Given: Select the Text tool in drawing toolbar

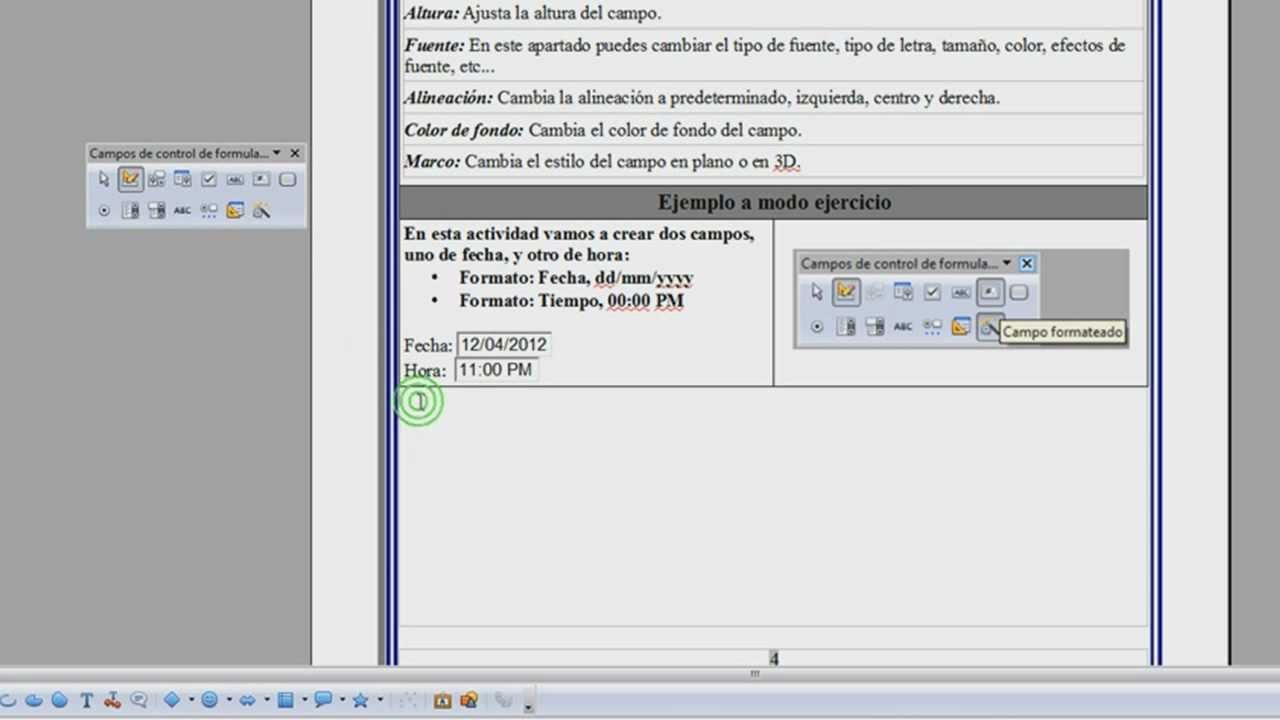Looking at the screenshot, I should click(x=87, y=700).
